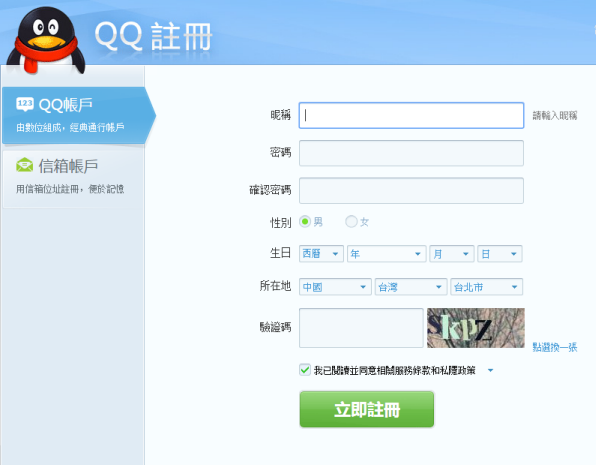Click into the 密碼 password field
Screen dimensions: 596x465
[x=411, y=153]
